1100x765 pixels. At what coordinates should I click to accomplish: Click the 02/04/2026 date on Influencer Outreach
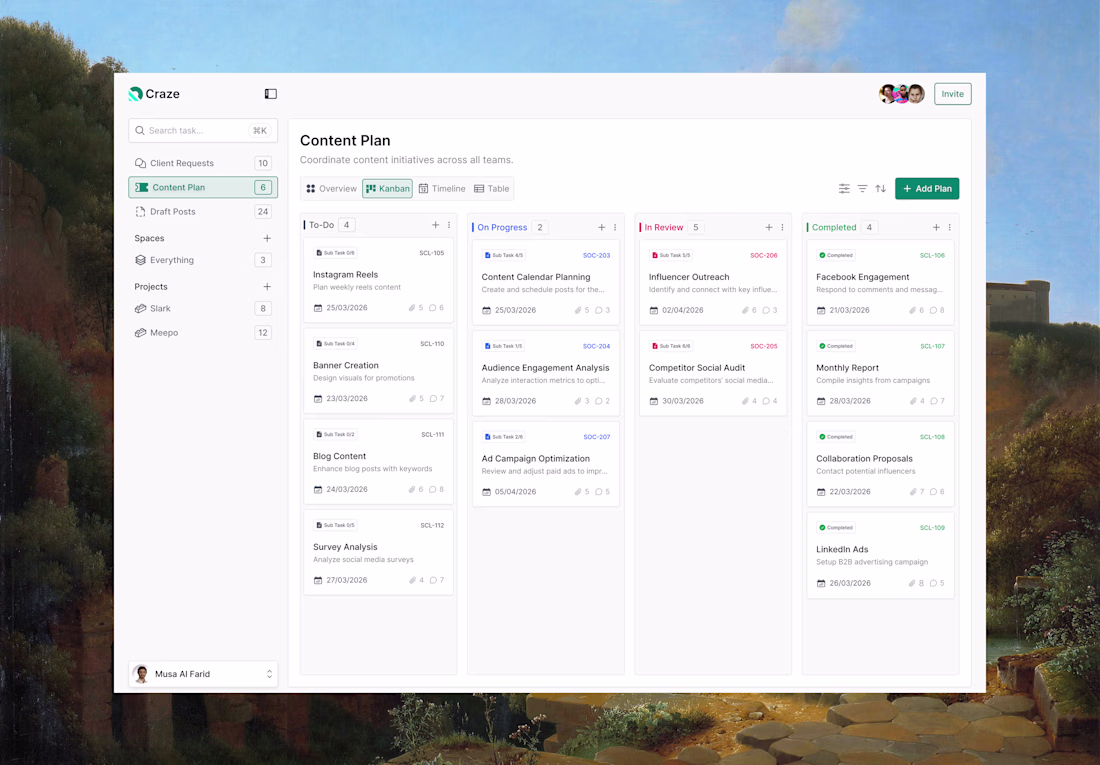[683, 310]
